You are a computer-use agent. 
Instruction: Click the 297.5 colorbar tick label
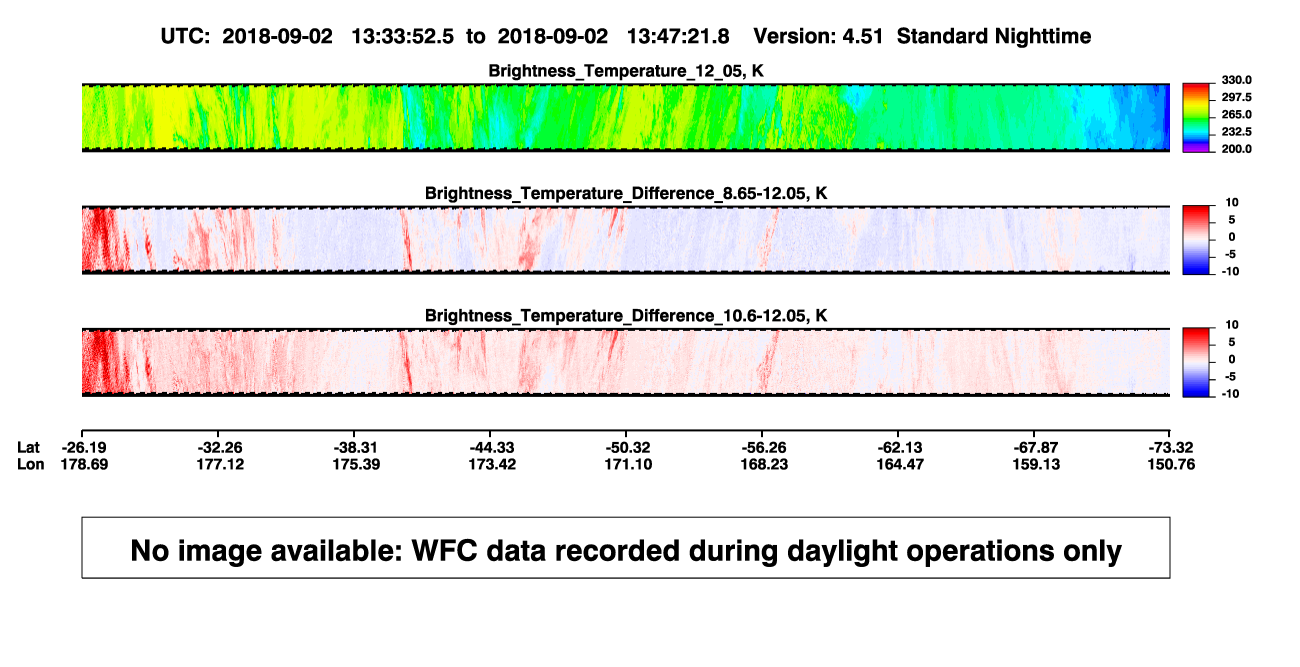1235,97
